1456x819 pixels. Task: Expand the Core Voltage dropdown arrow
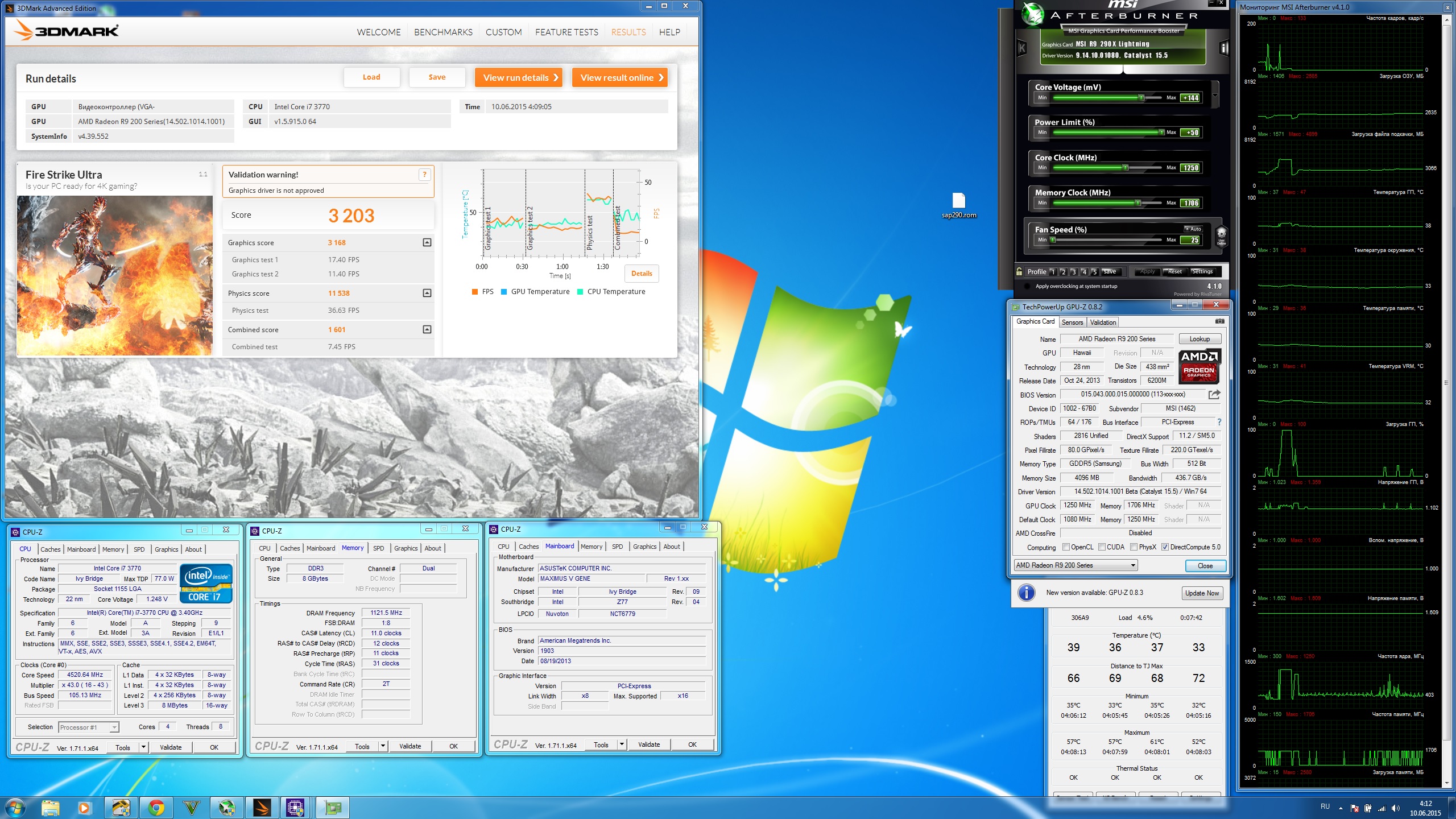tap(1215, 96)
